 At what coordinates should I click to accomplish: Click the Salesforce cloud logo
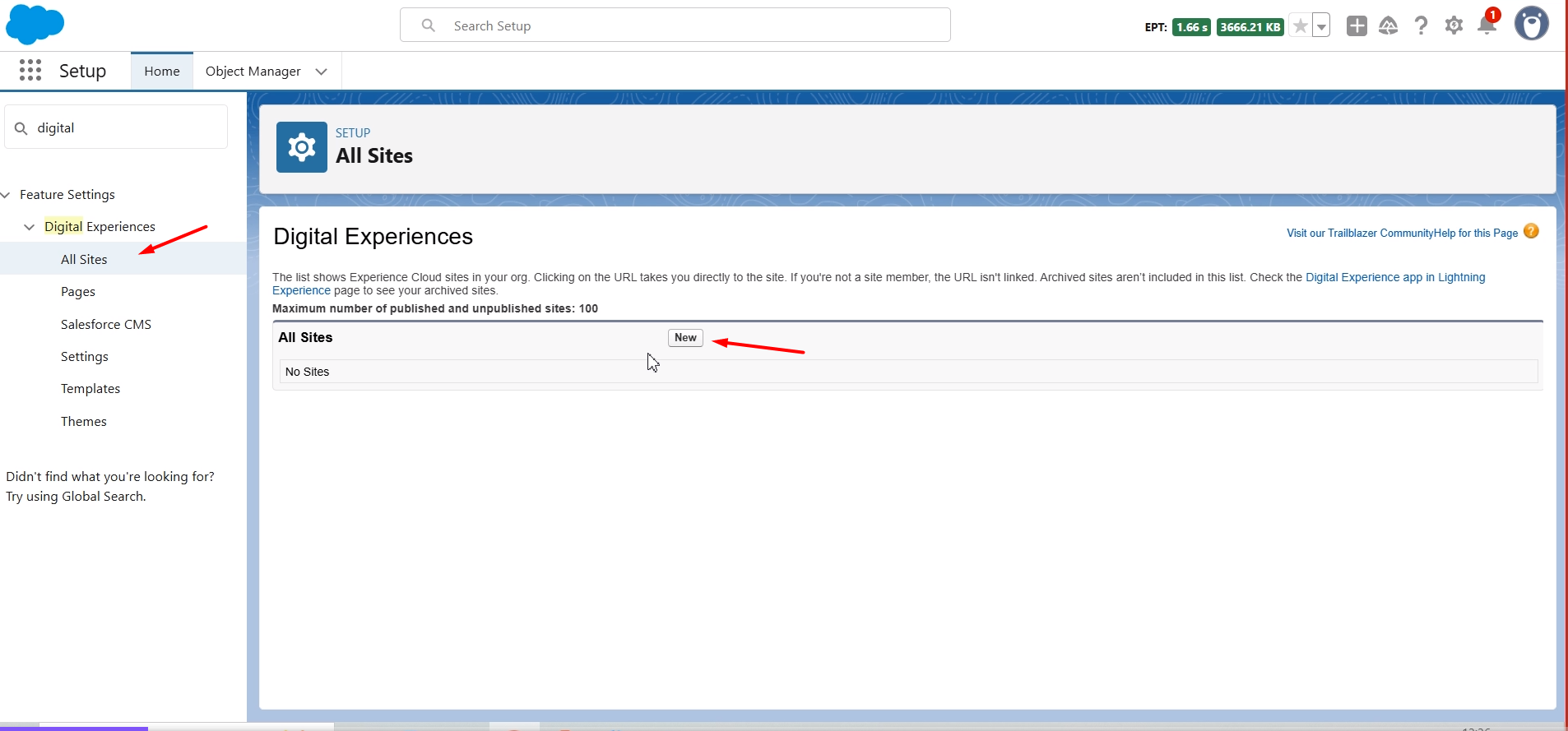coord(35,24)
